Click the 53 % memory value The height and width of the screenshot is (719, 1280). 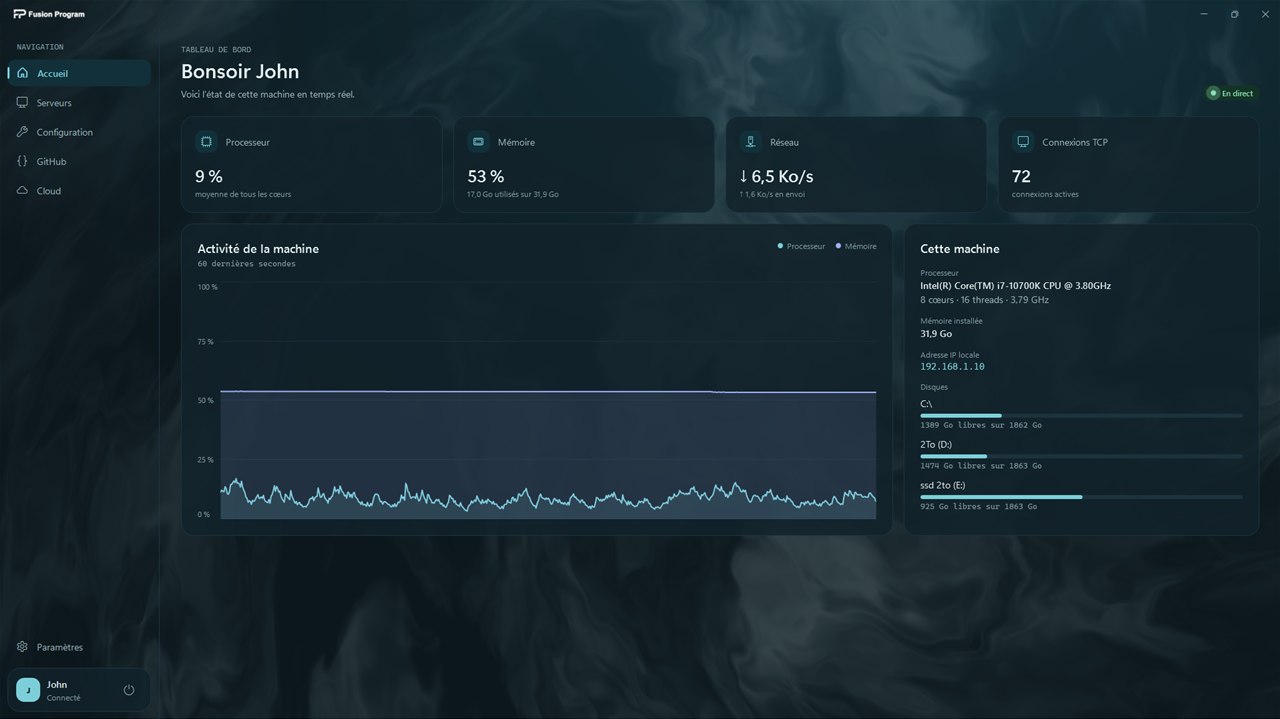pos(486,176)
